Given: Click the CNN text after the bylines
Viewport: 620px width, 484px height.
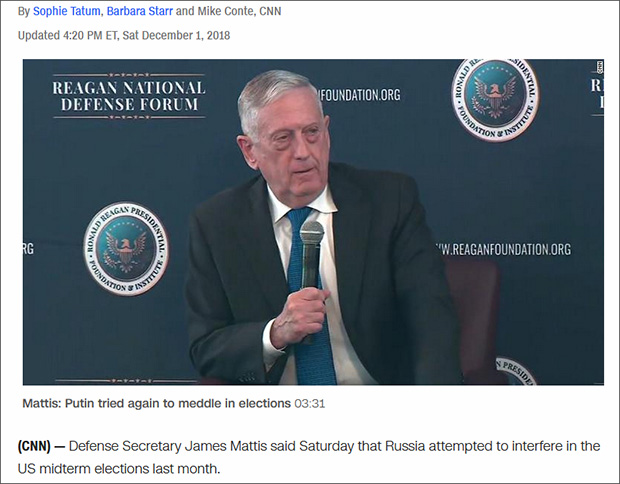Looking at the screenshot, I should click(270, 11).
